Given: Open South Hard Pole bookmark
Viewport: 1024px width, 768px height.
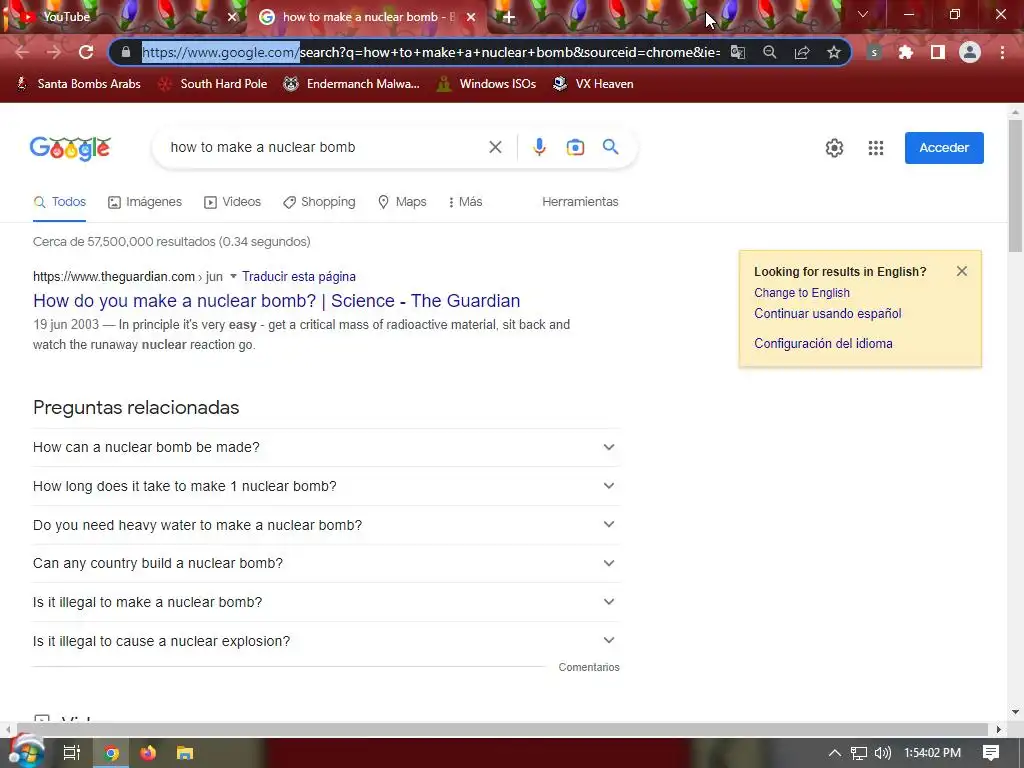Looking at the screenshot, I should [x=212, y=84].
